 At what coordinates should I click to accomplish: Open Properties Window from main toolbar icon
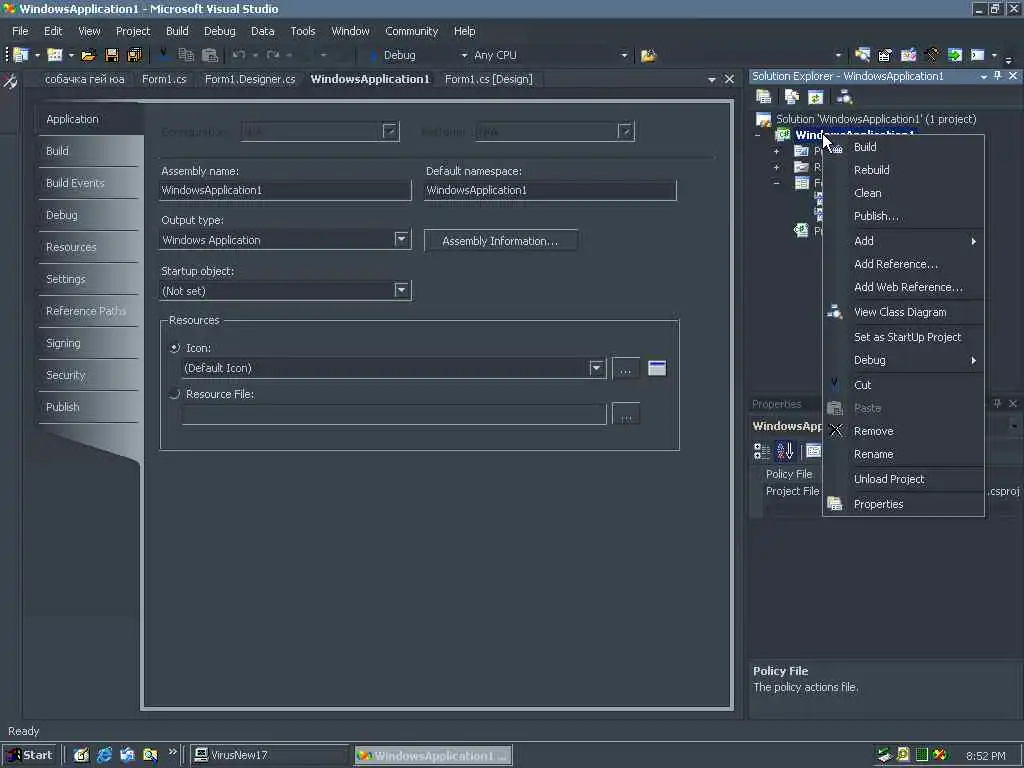pyautogui.click(x=886, y=56)
